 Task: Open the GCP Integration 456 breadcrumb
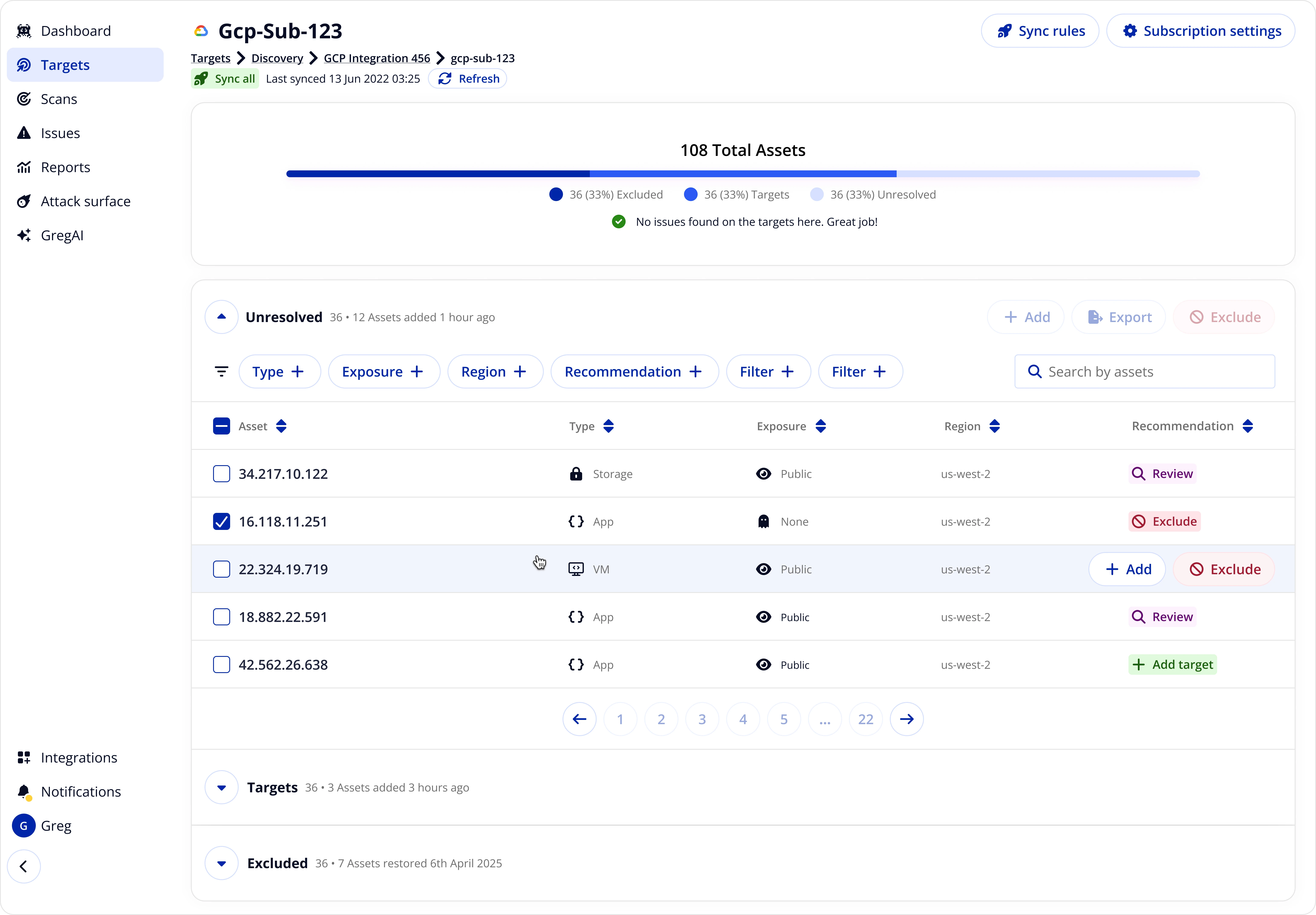click(376, 58)
